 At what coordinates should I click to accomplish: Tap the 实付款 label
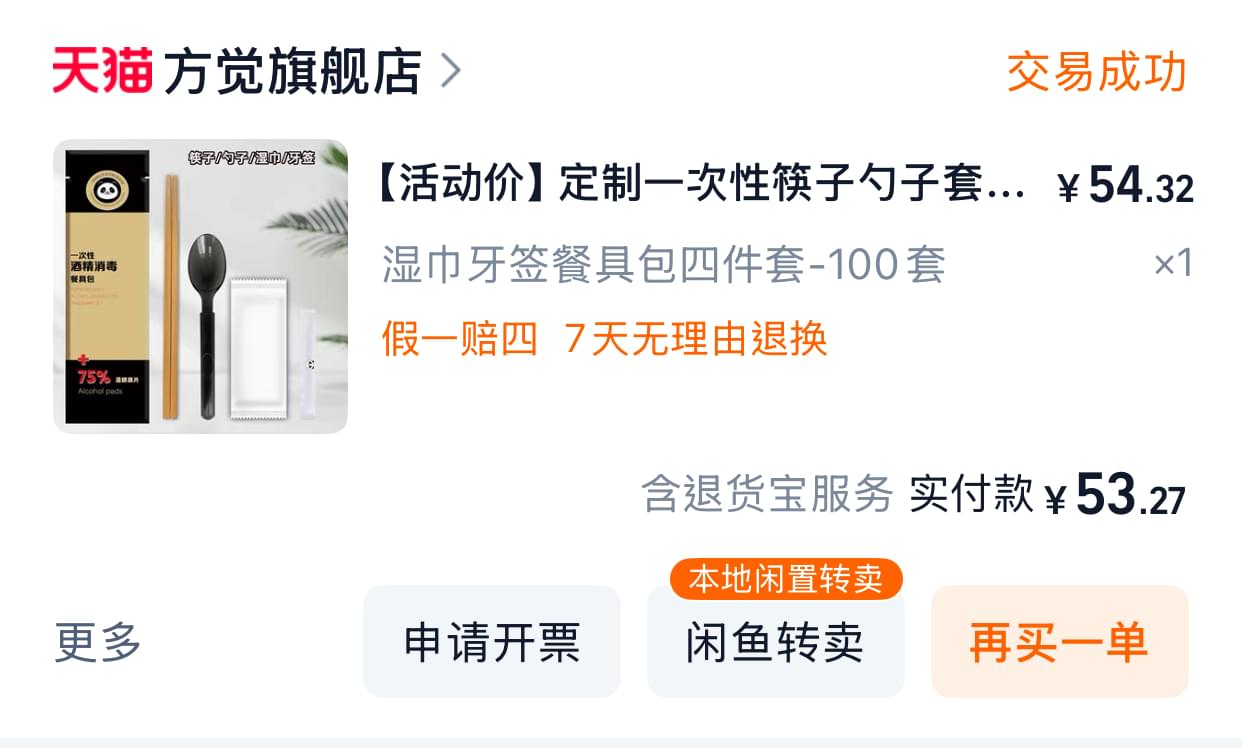click(971, 494)
